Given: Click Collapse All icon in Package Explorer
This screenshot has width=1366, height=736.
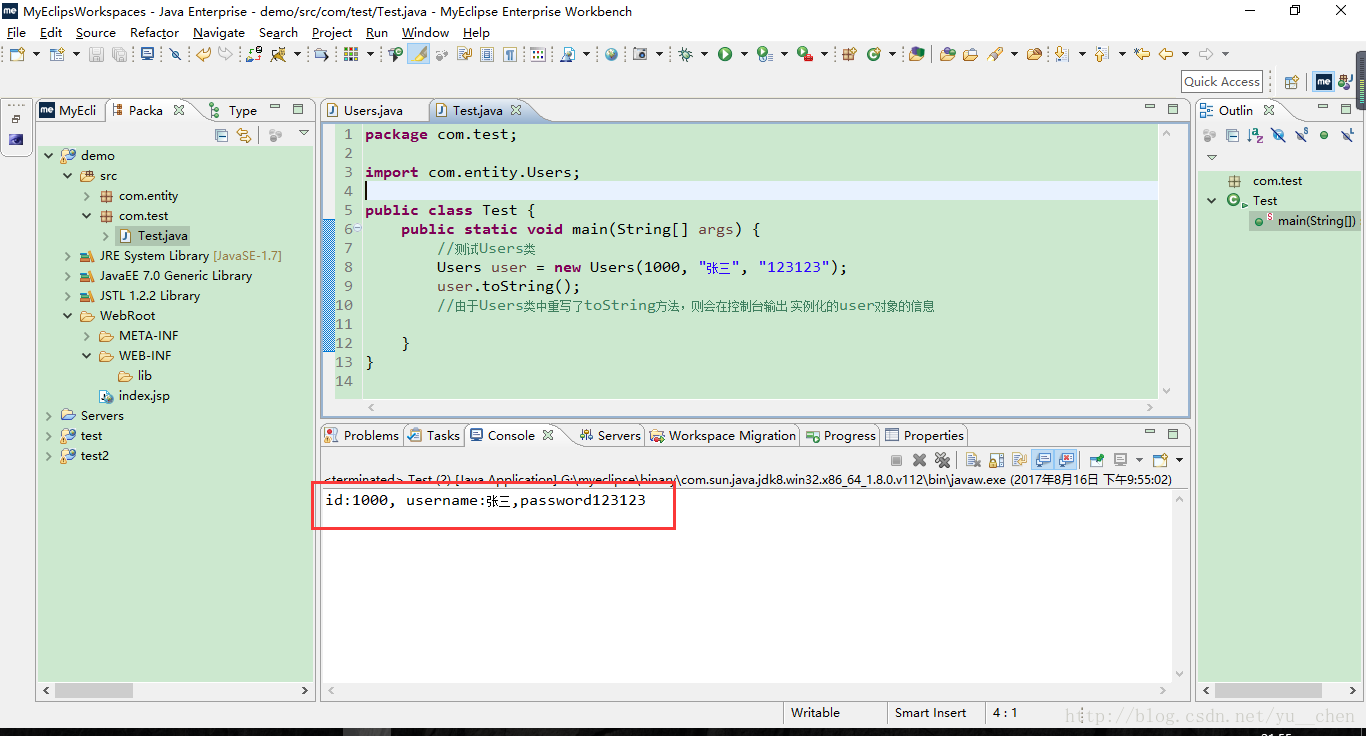Looking at the screenshot, I should pos(222,135).
